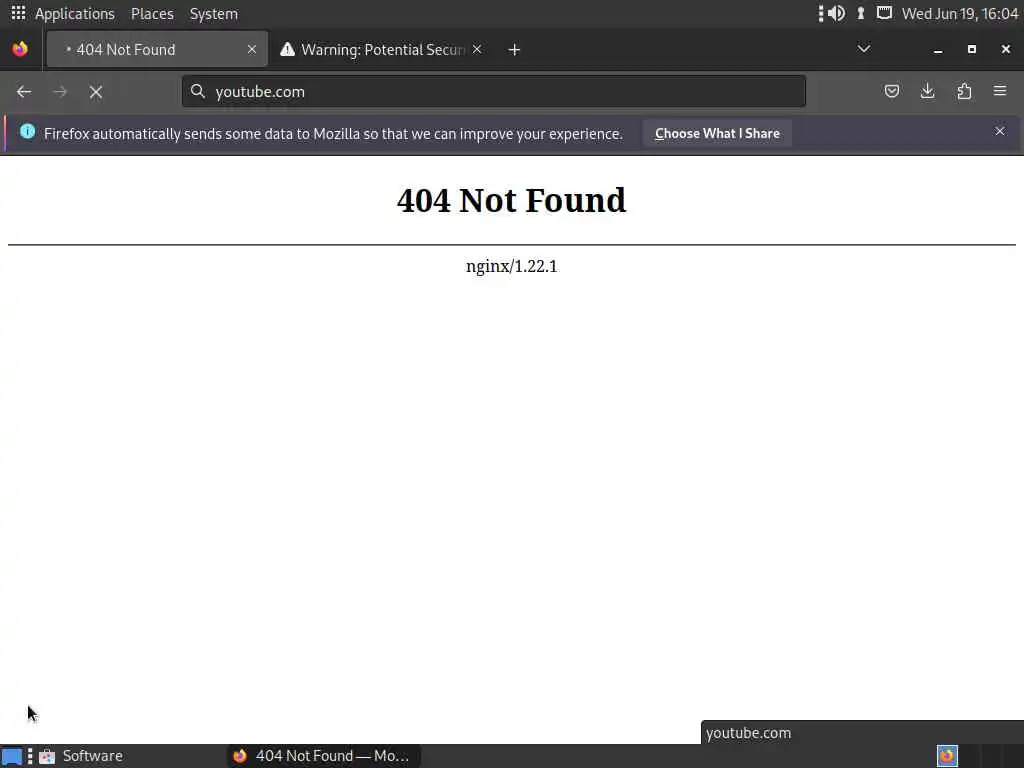Screen dimensions: 1024x768
Task: Select the 404 Not Found taskbar window button
Action: [x=324, y=756]
